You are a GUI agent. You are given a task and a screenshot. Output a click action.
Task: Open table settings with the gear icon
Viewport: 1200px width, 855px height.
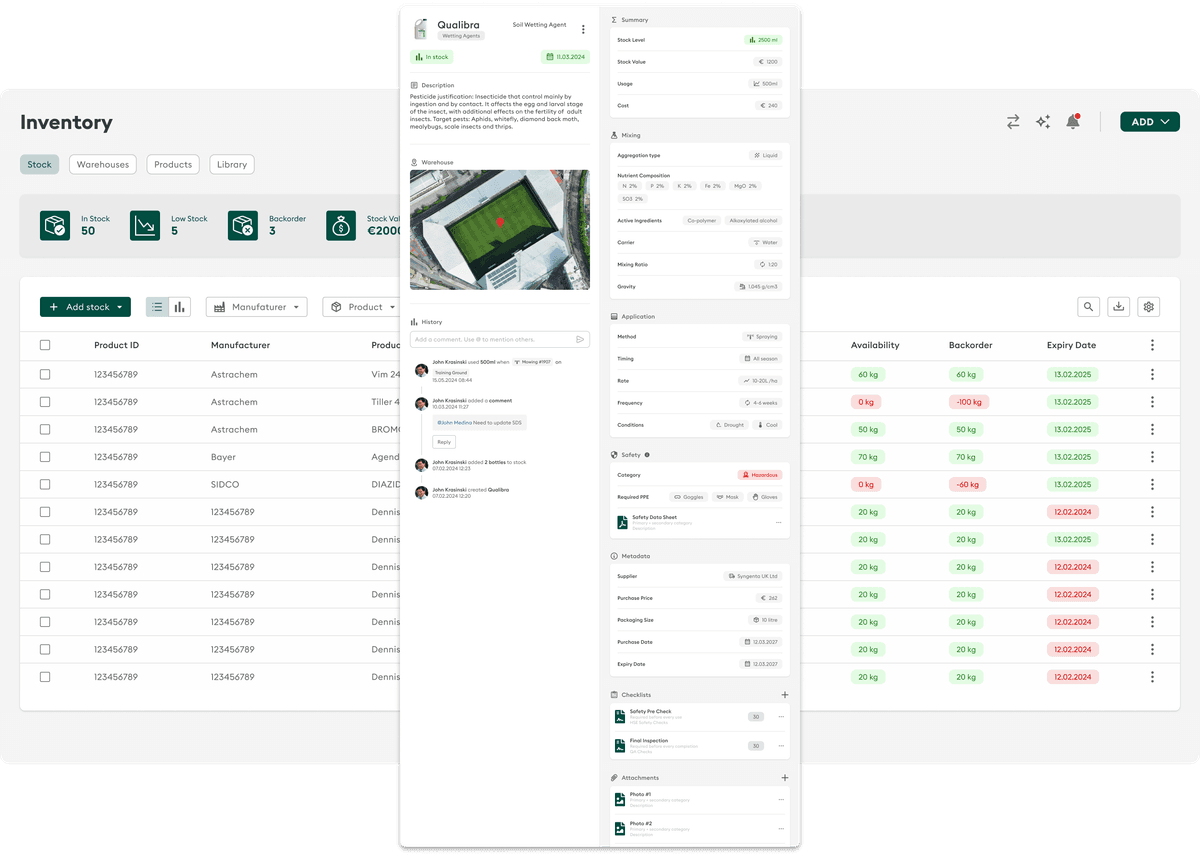[1148, 307]
